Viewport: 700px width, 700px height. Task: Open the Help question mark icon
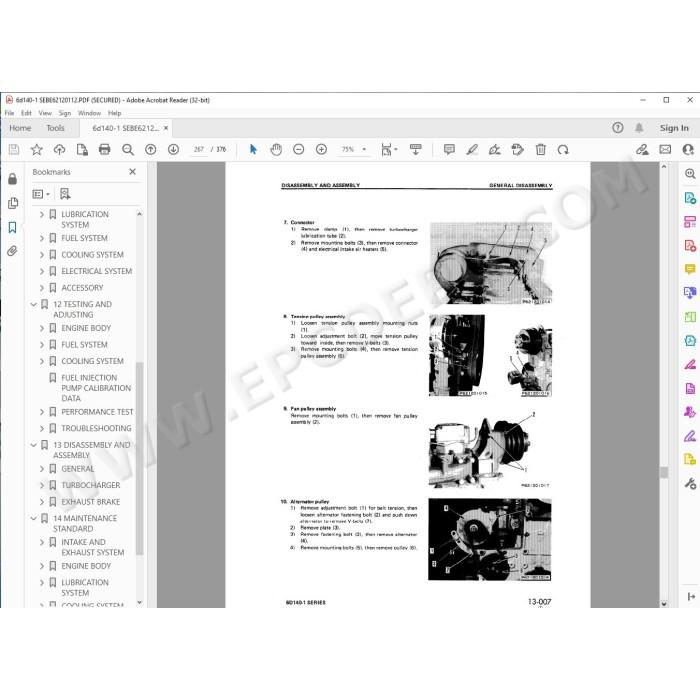click(x=617, y=128)
